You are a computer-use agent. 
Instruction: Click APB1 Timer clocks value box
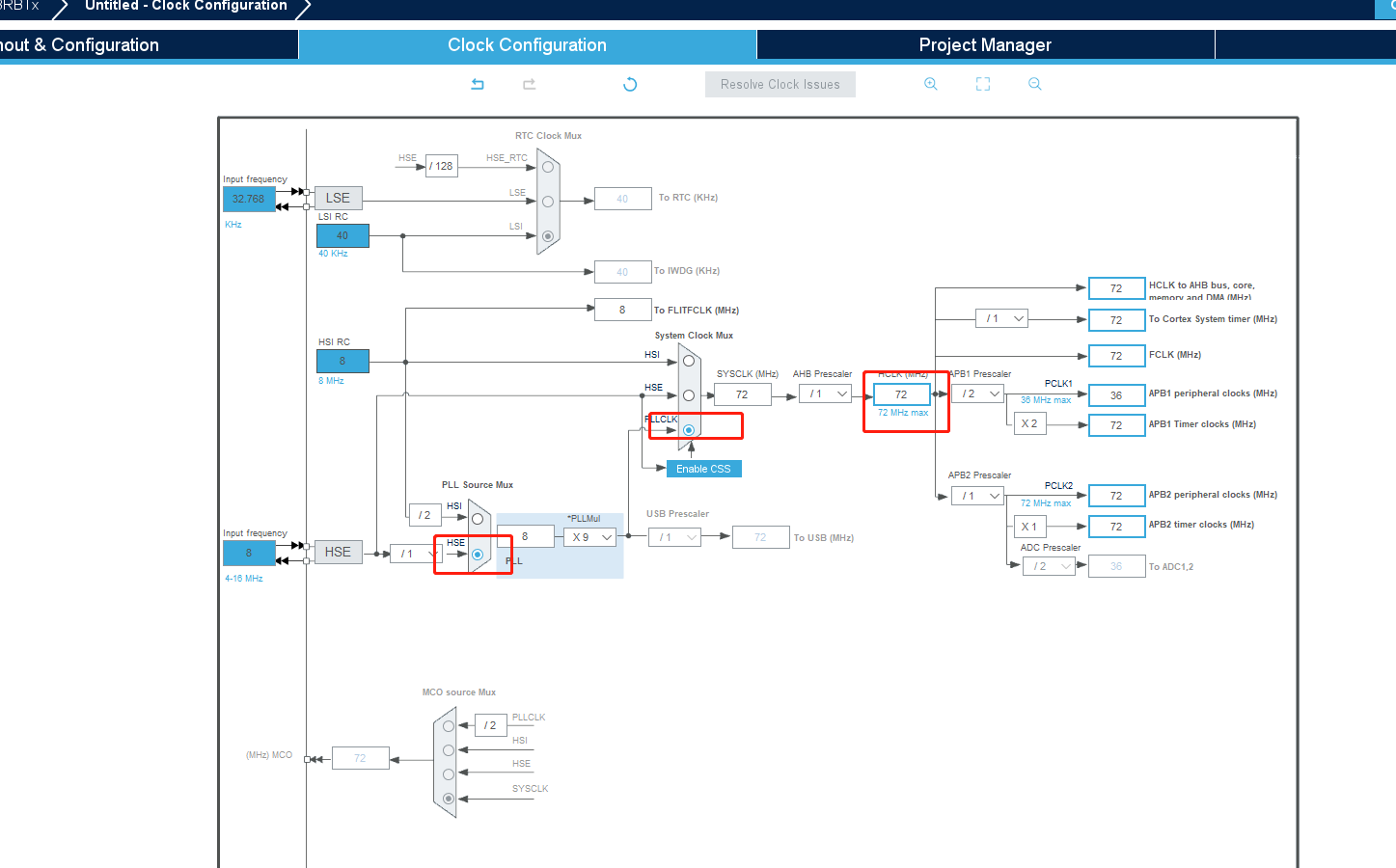pos(1116,425)
